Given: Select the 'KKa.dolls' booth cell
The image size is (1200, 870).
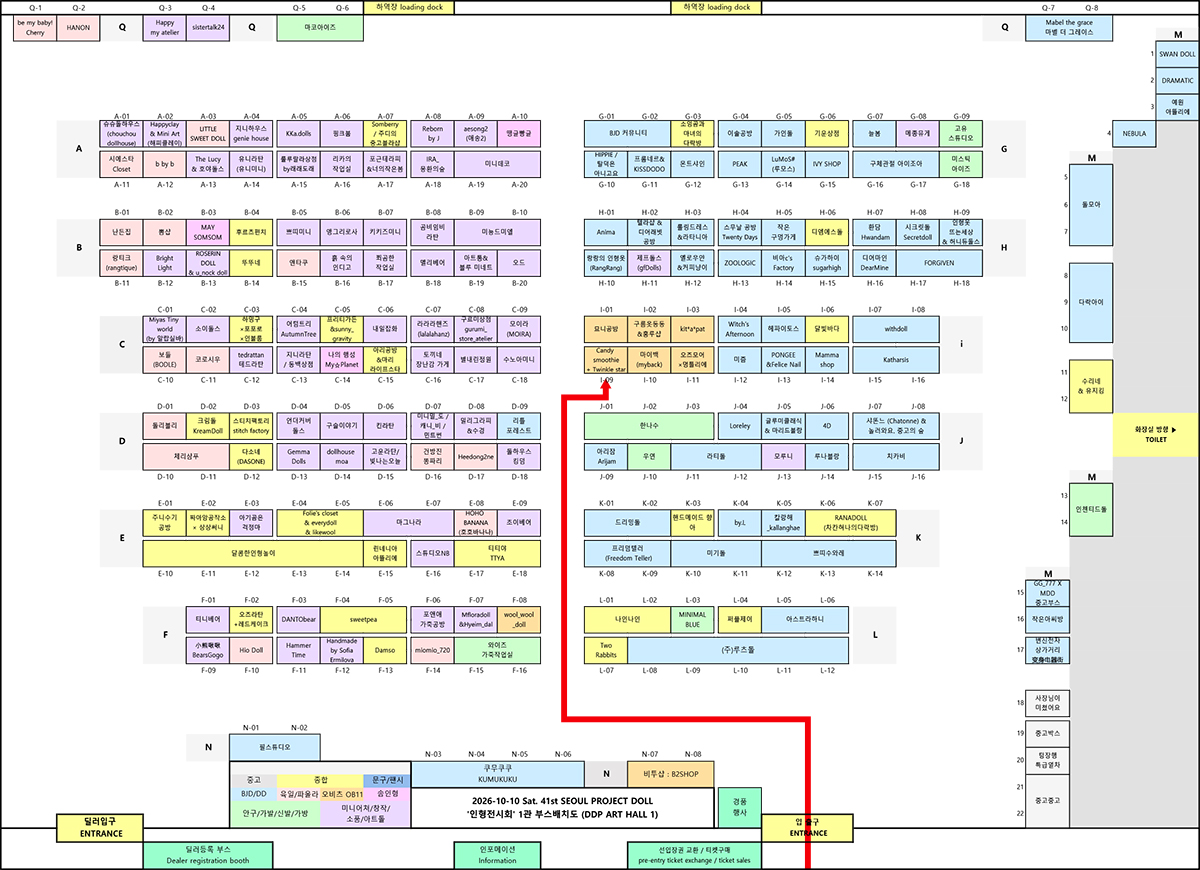Looking at the screenshot, I should click(298, 134).
